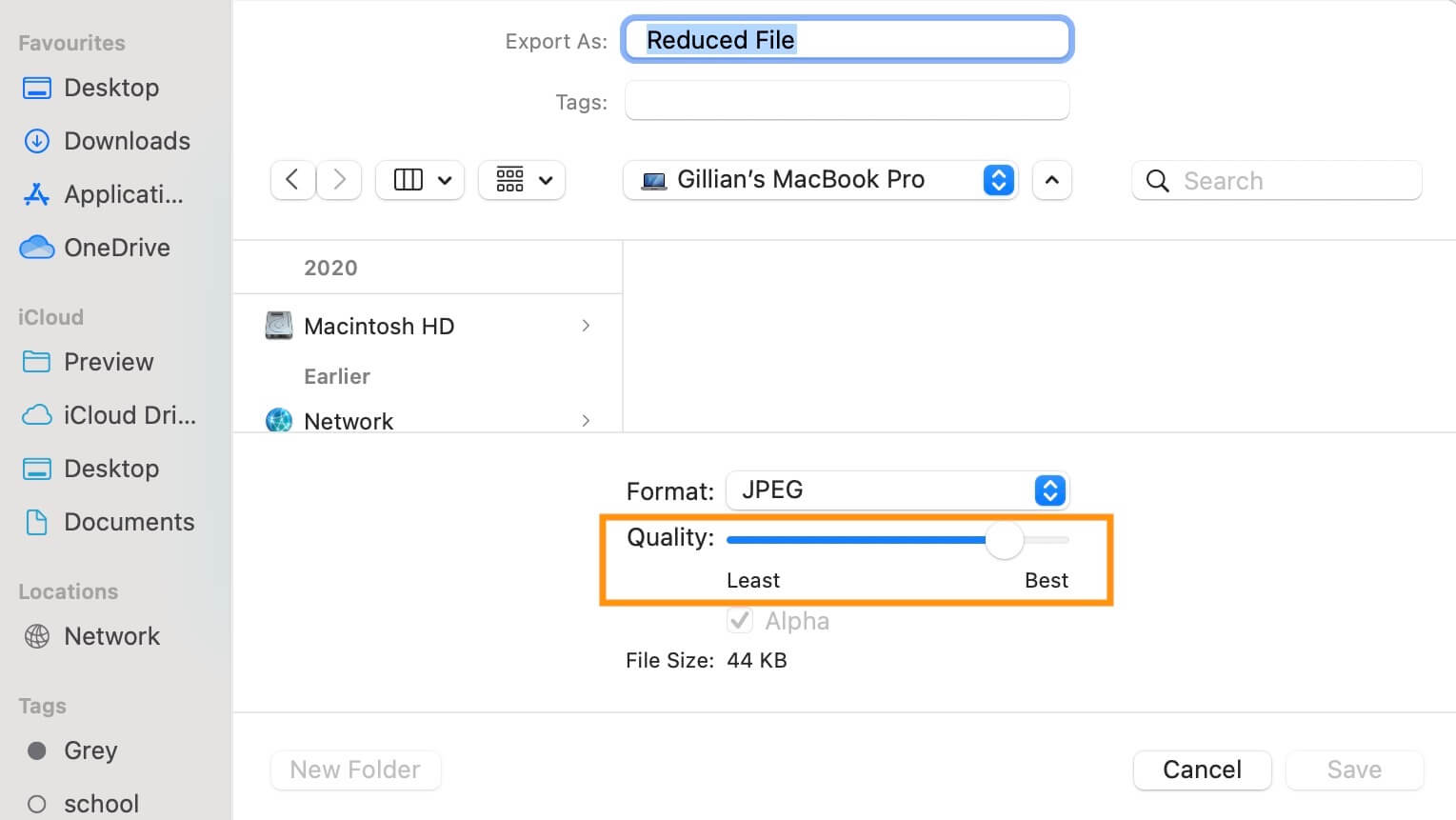This screenshot has width=1456, height=820.
Task: Select the Documents folder in sidebar
Action: click(x=108, y=522)
